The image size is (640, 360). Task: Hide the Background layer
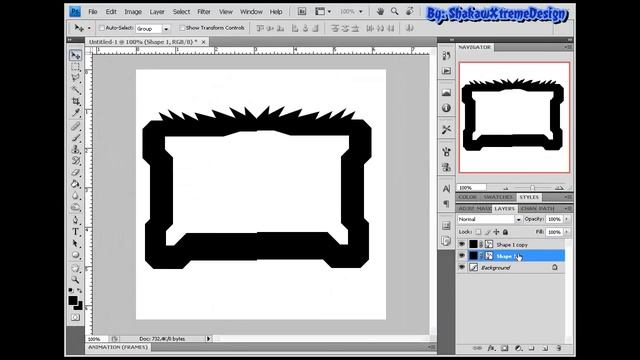(x=462, y=267)
